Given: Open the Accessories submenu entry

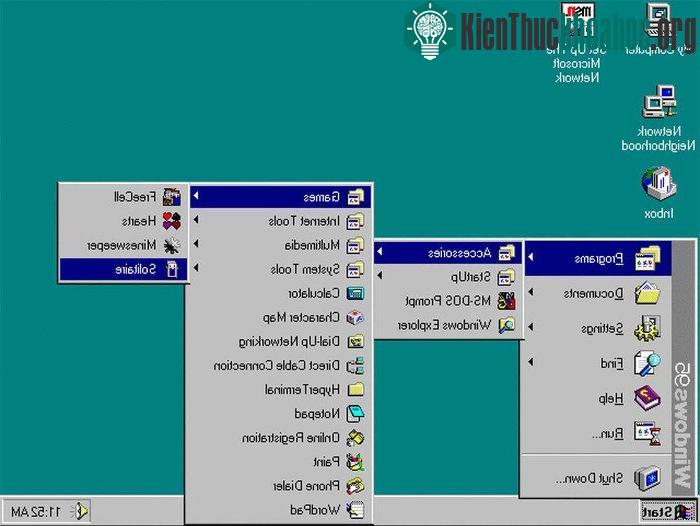Looking at the screenshot, I should pos(448,253).
